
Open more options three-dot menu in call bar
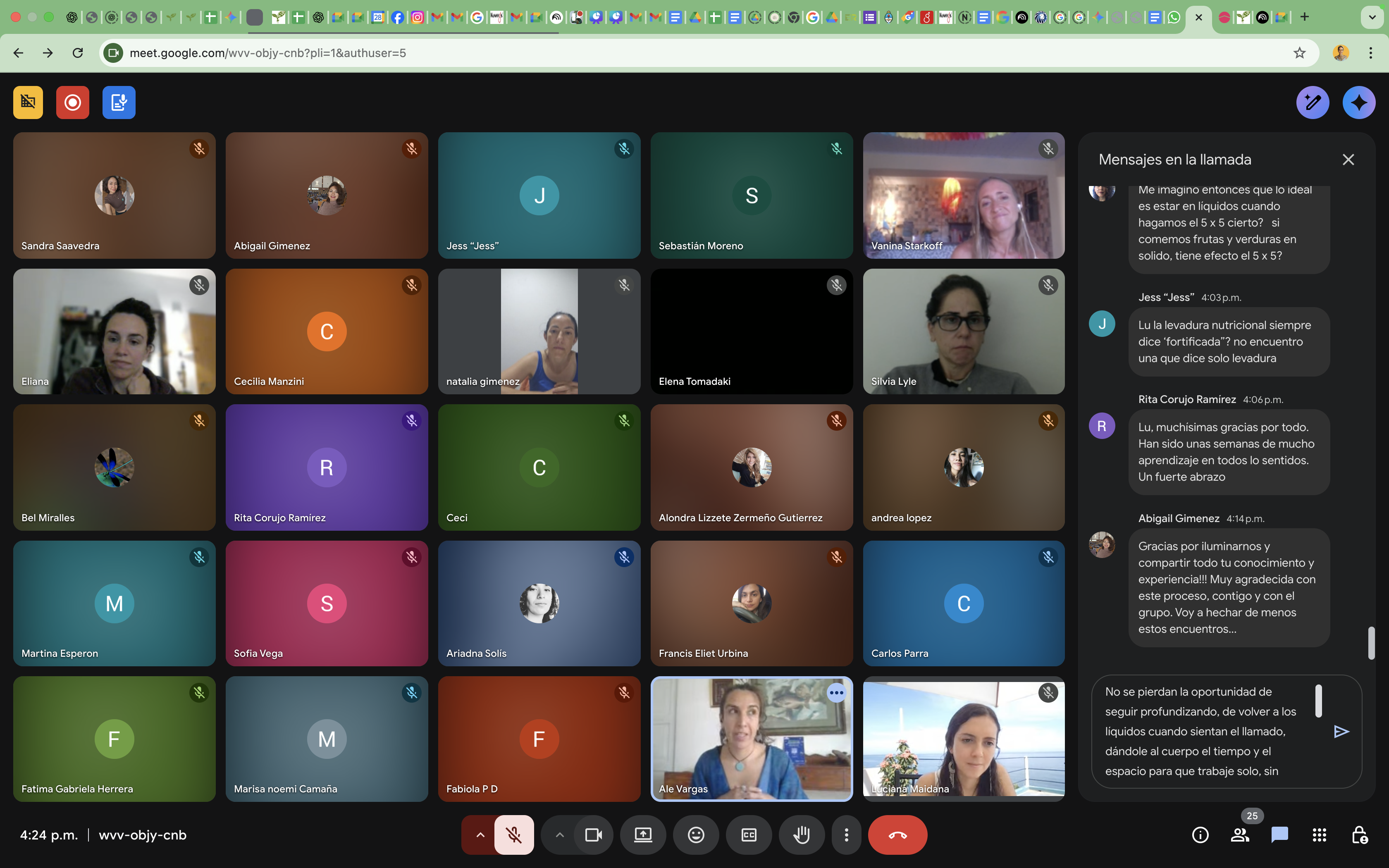coord(846,835)
